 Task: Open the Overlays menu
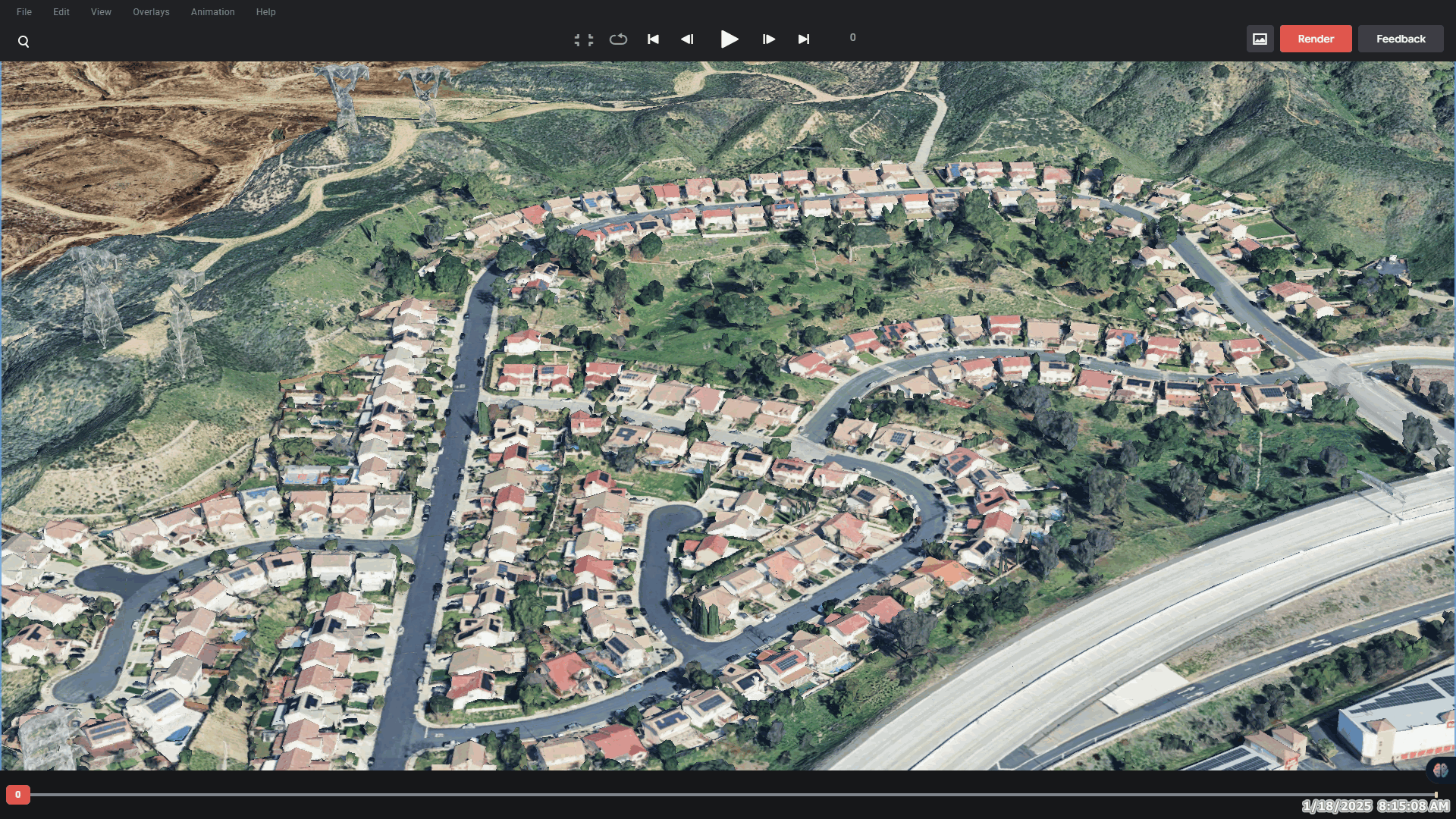click(x=151, y=11)
